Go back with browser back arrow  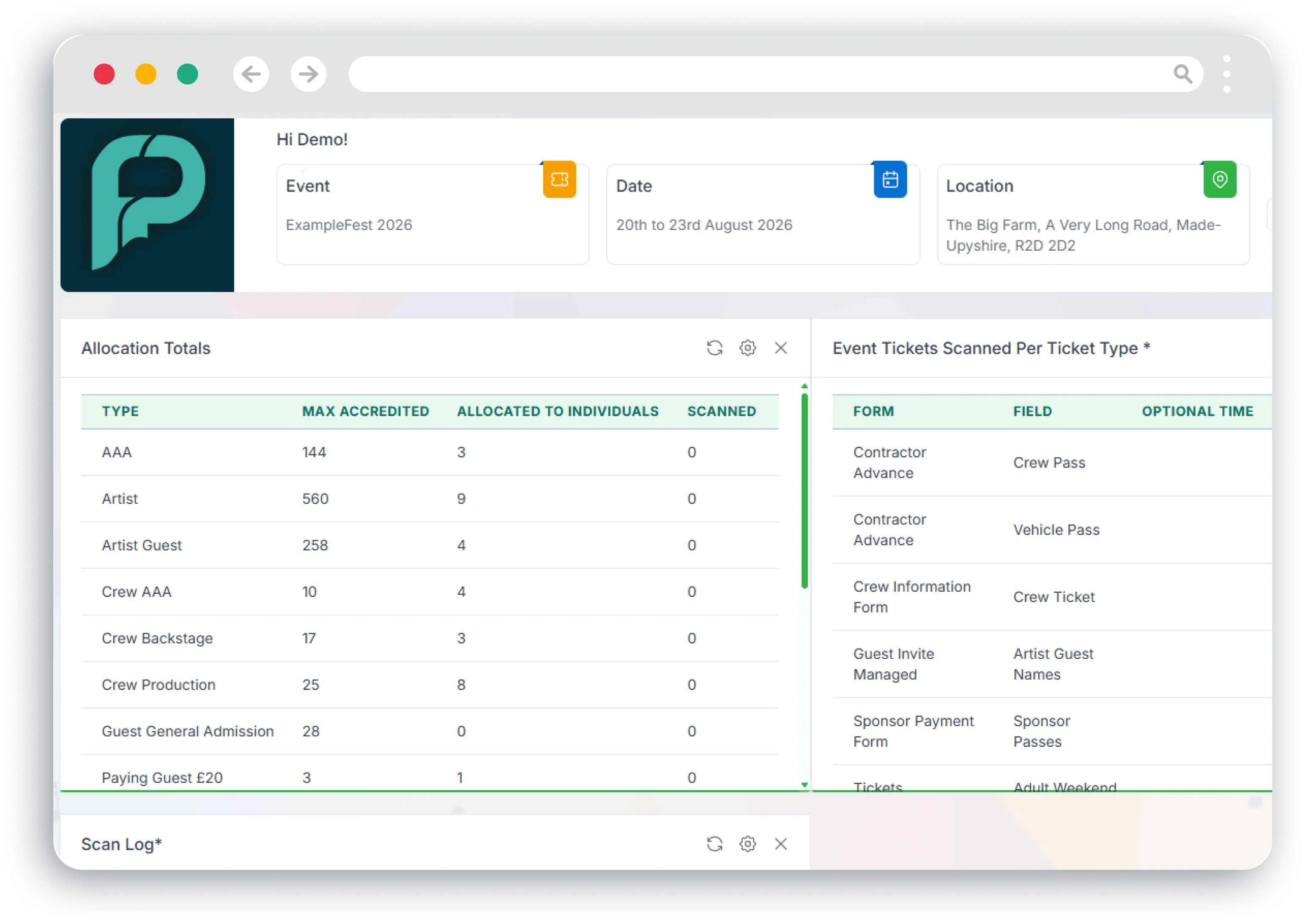[251, 74]
